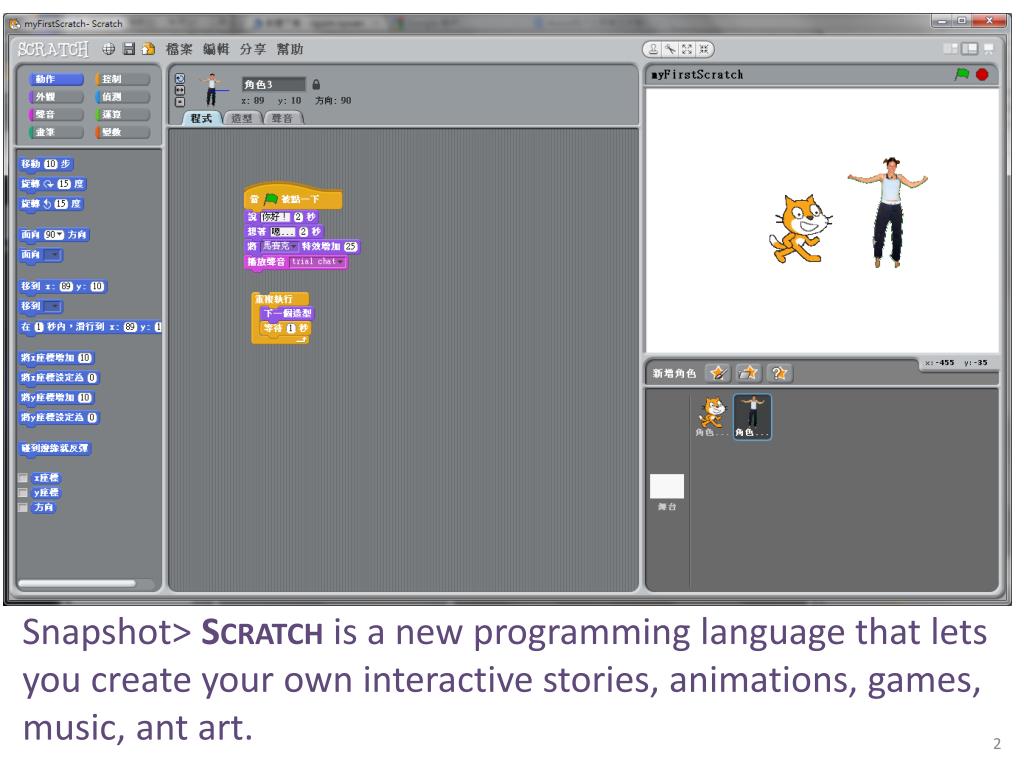This screenshot has width=1024, height=768.
Task: Open the empty dropdown in 移到 block
Action: coord(52,306)
